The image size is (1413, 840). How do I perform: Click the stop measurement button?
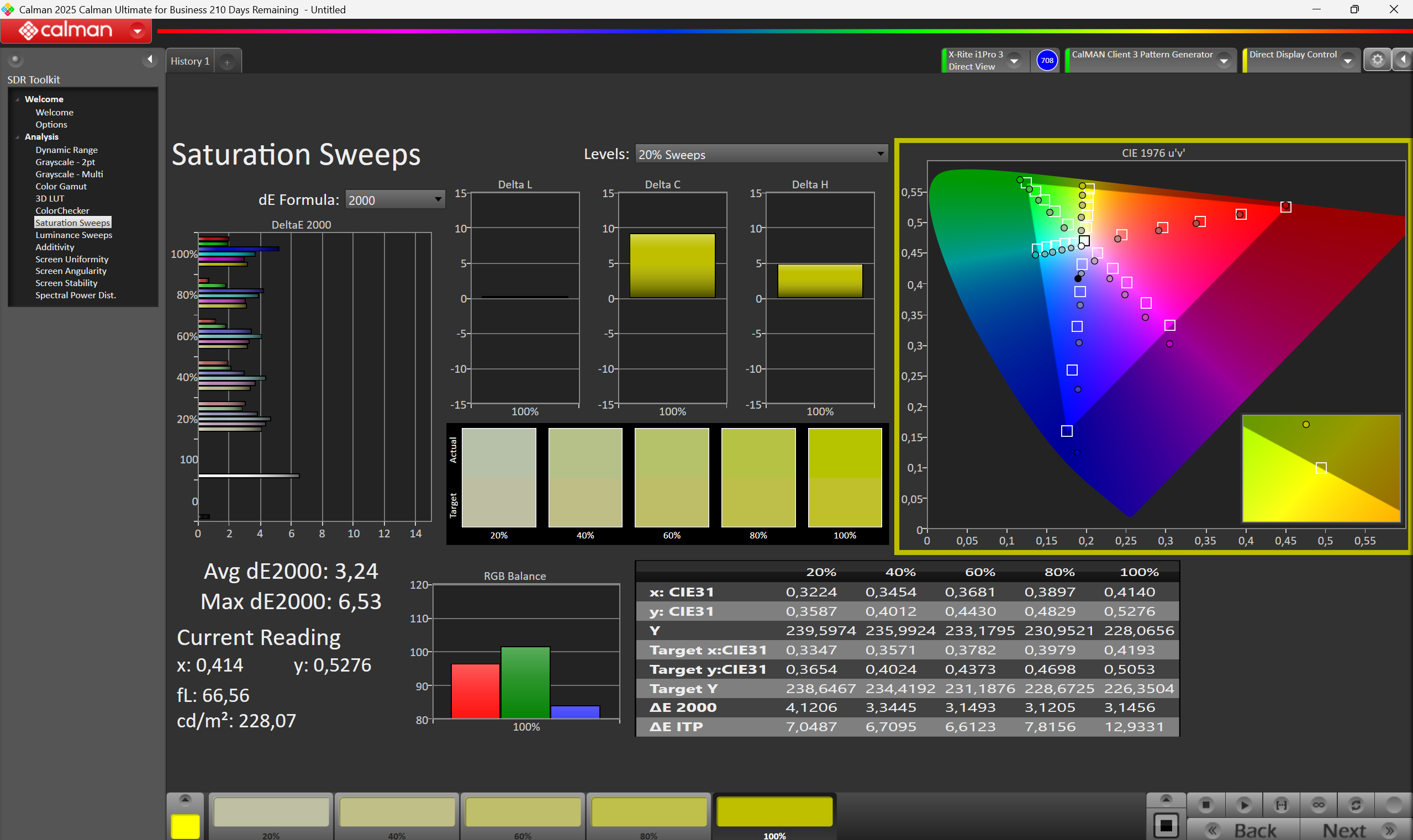click(1205, 804)
